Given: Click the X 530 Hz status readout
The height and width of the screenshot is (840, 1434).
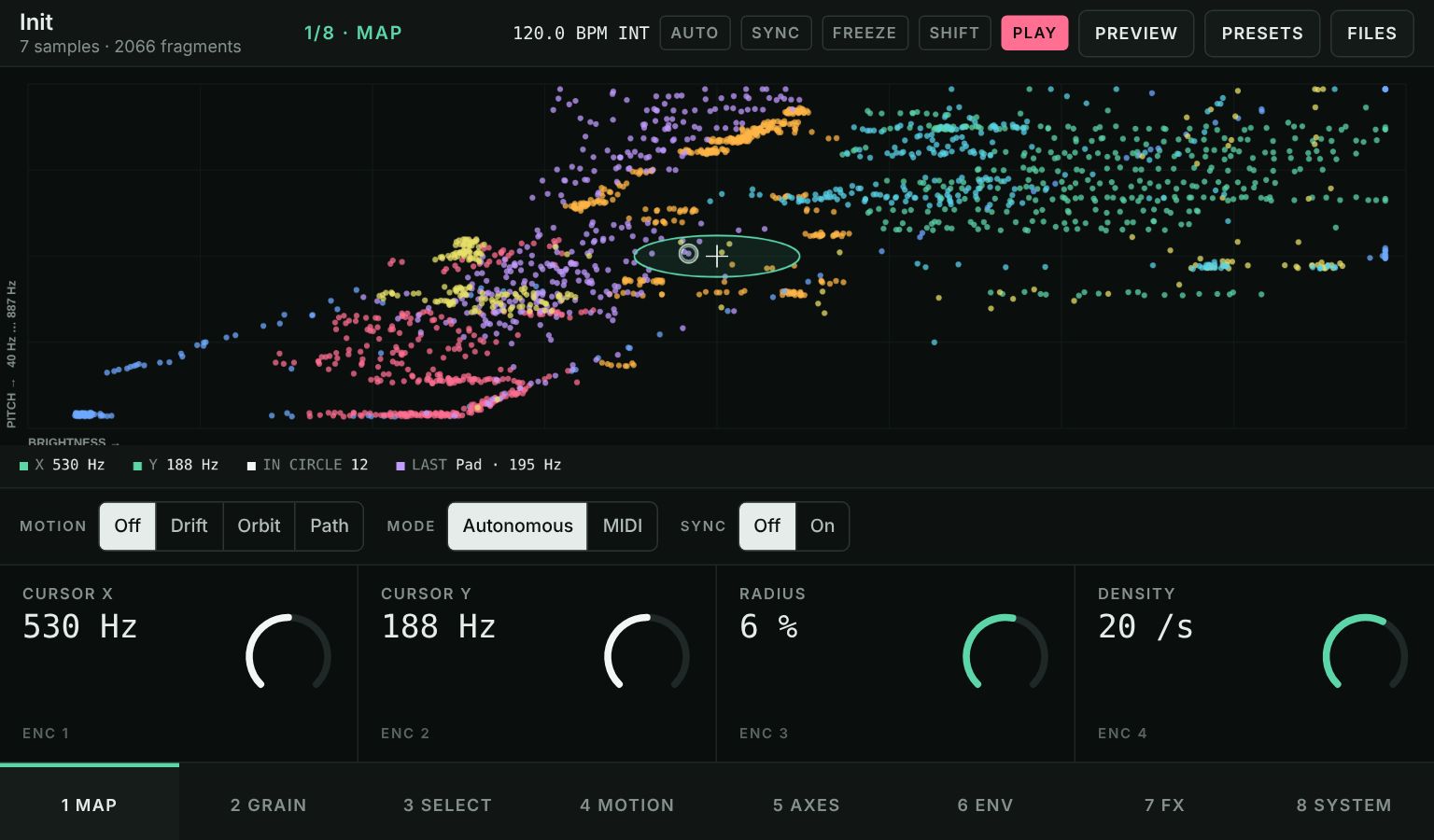Looking at the screenshot, I should coord(63,465).
